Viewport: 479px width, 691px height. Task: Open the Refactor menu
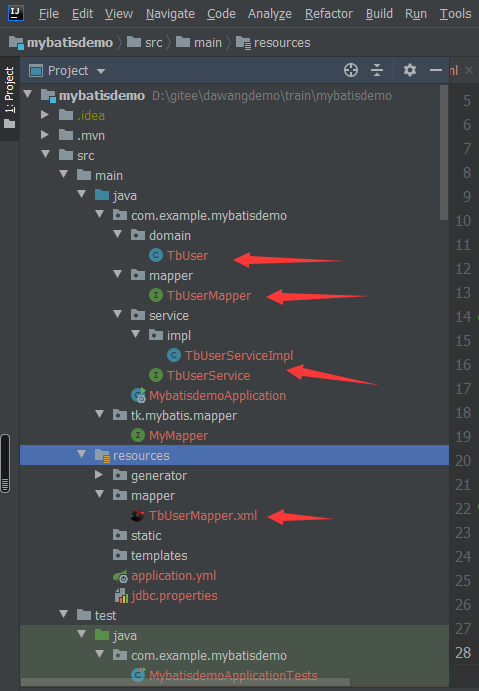329,14
